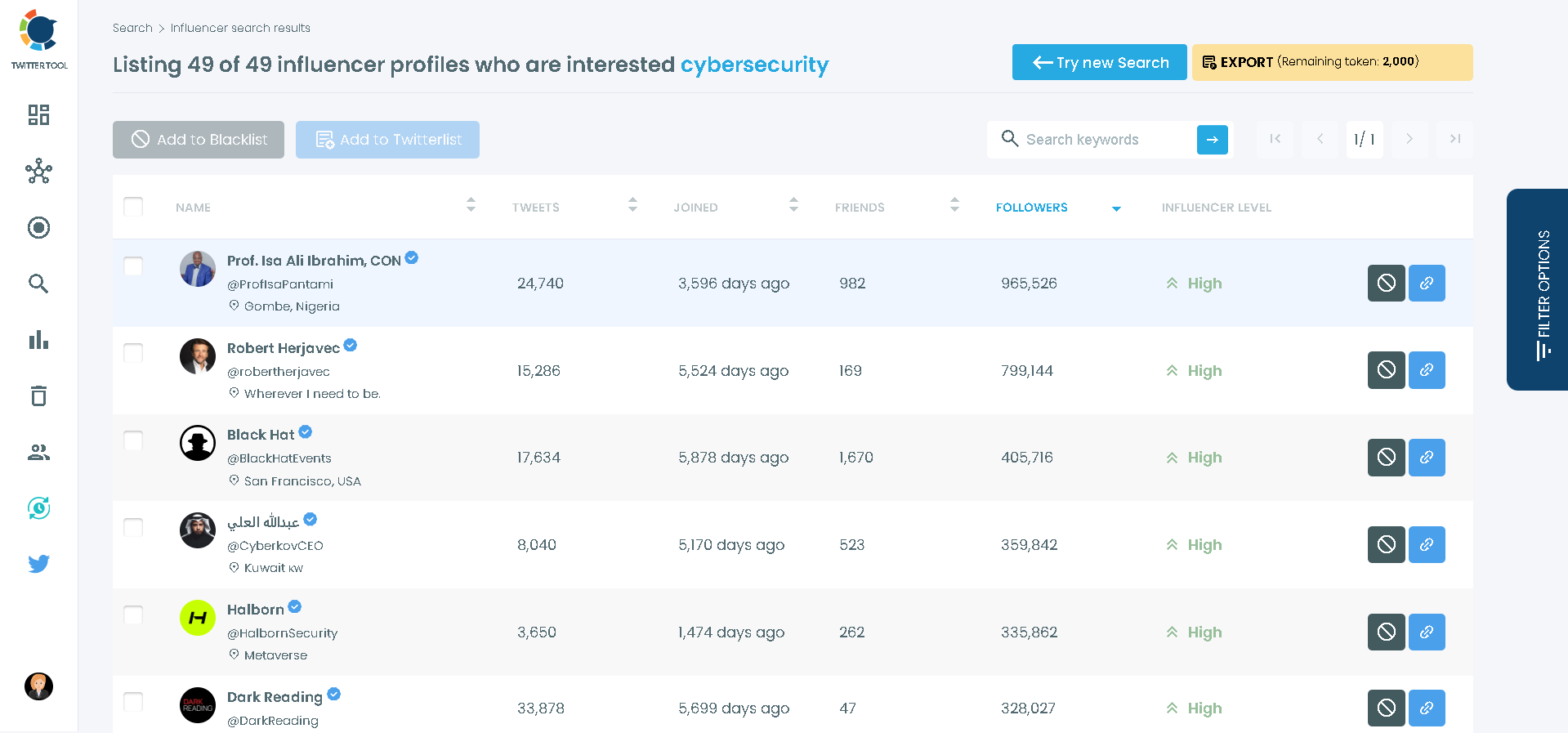Select Dark Reading row checkbox

point(133,702)
